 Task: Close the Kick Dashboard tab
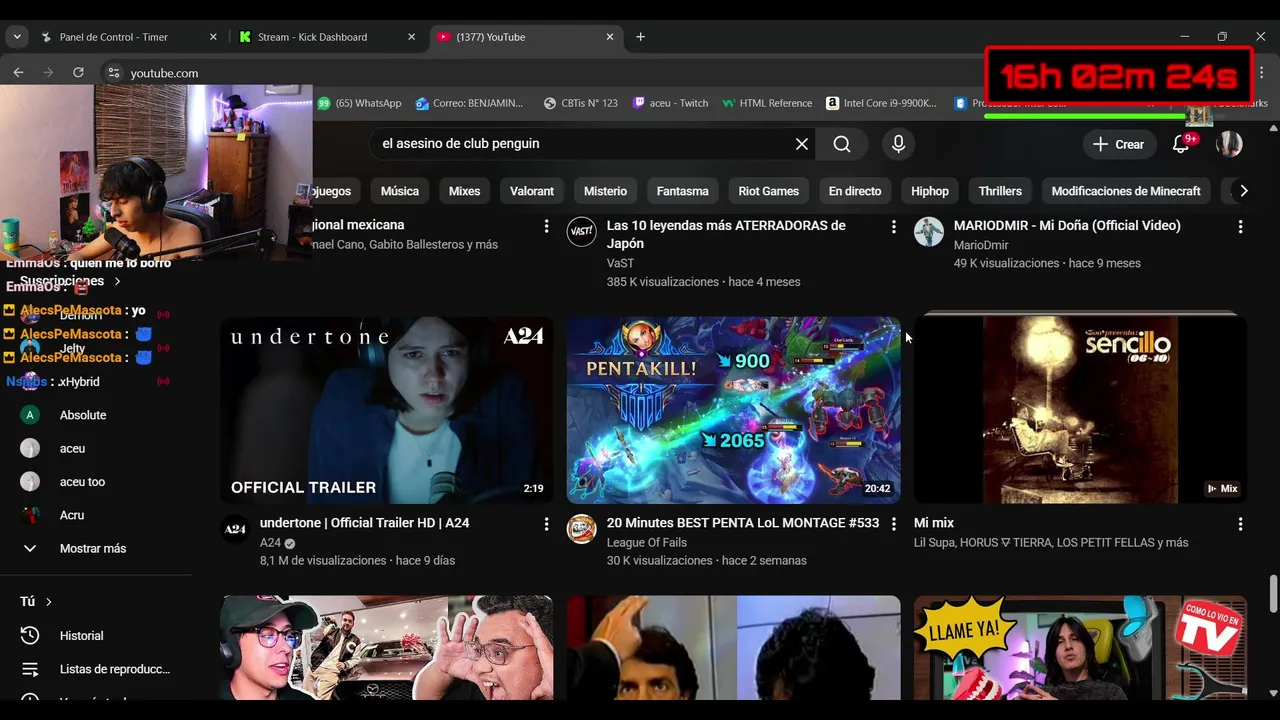pos(411,37)
